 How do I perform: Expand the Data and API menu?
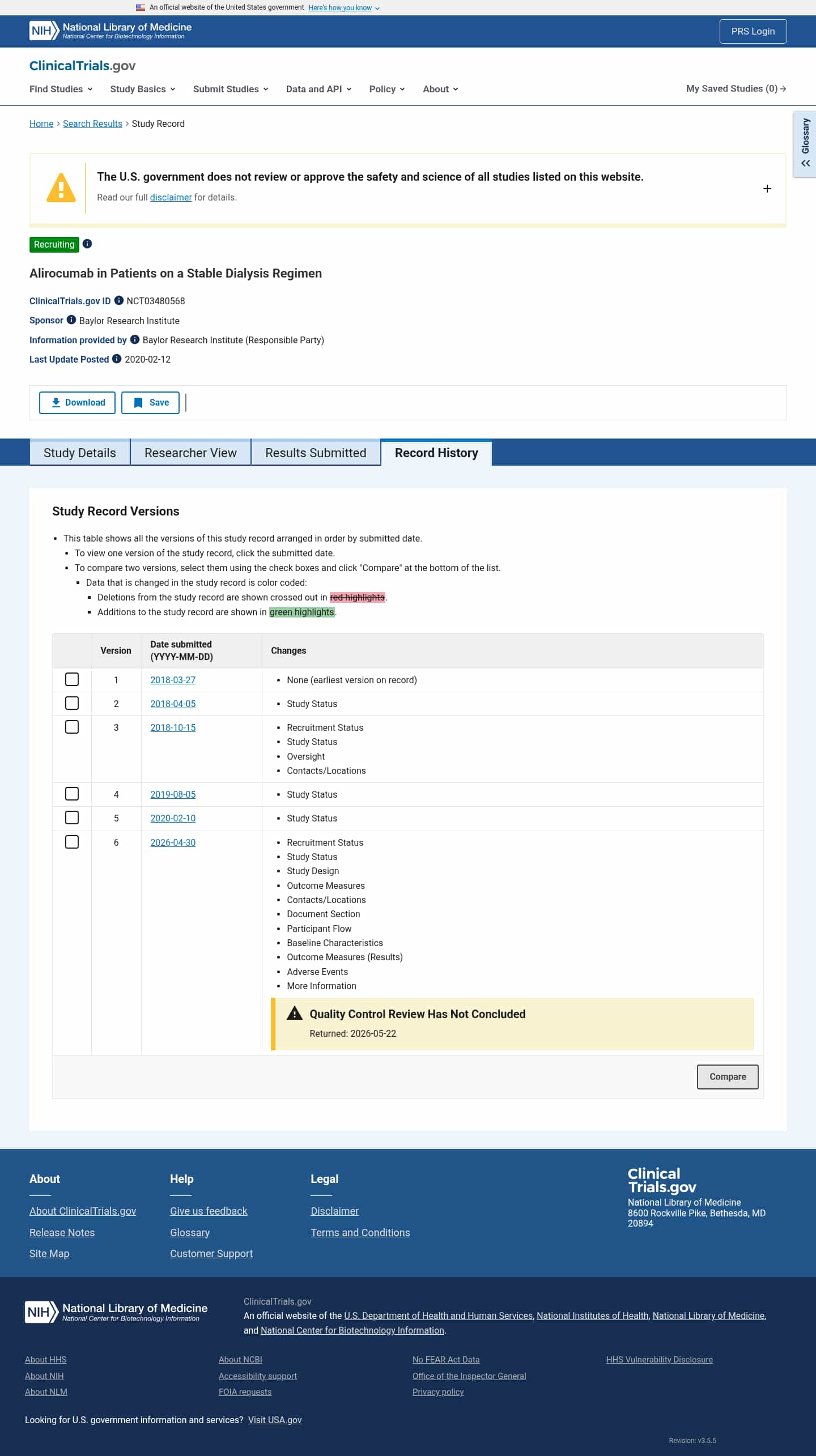point(319,89)
